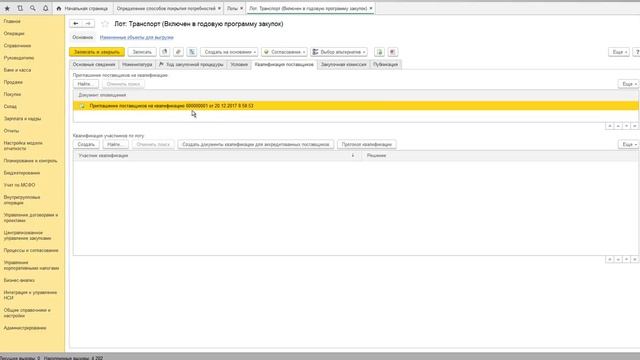Switch to Публикация tab
Viewport: 640px width, 360px height.
[386, 64]
